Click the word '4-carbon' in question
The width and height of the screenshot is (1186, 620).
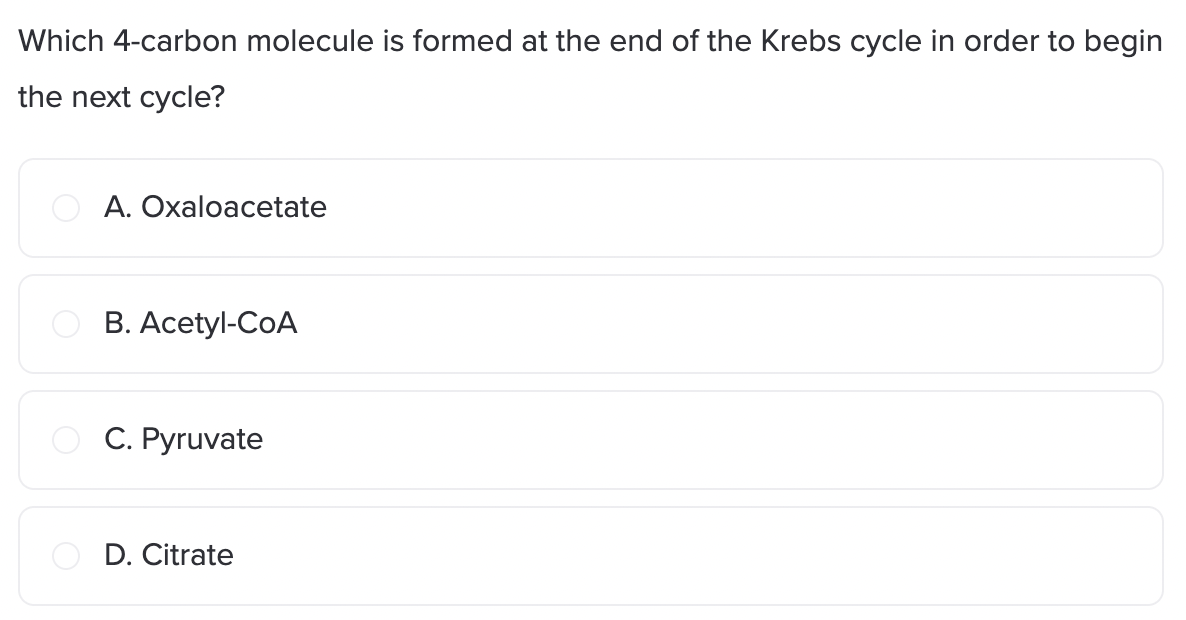(x=175, y=41)
